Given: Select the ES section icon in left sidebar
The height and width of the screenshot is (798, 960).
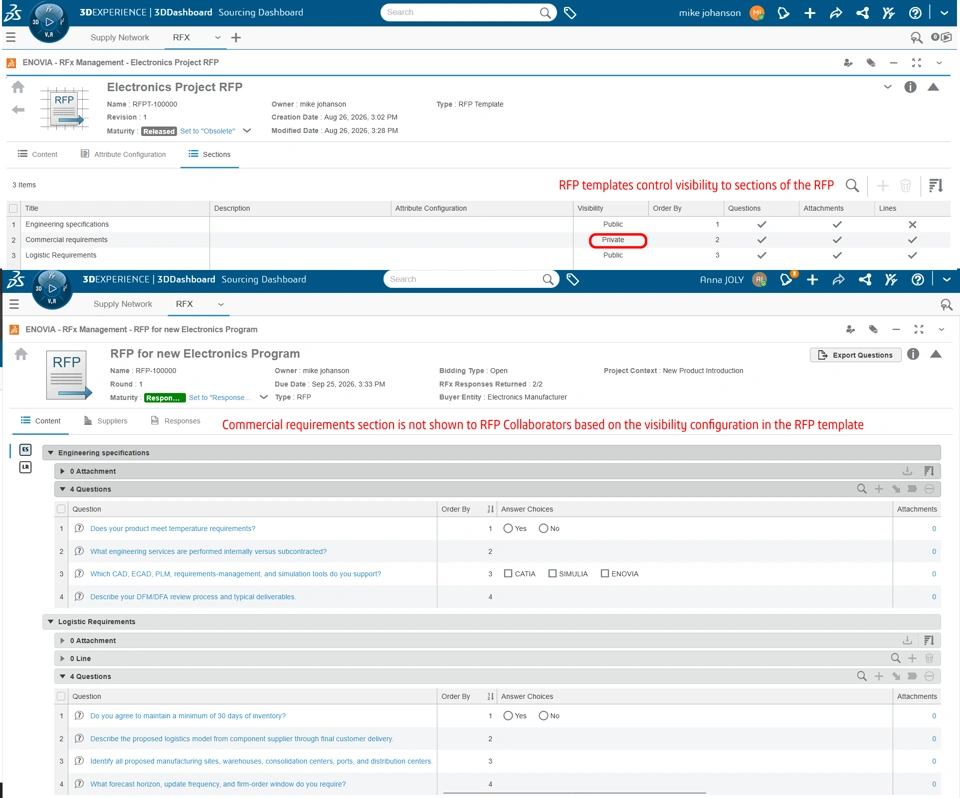Looking at the screenshot, I should [25, 450].
